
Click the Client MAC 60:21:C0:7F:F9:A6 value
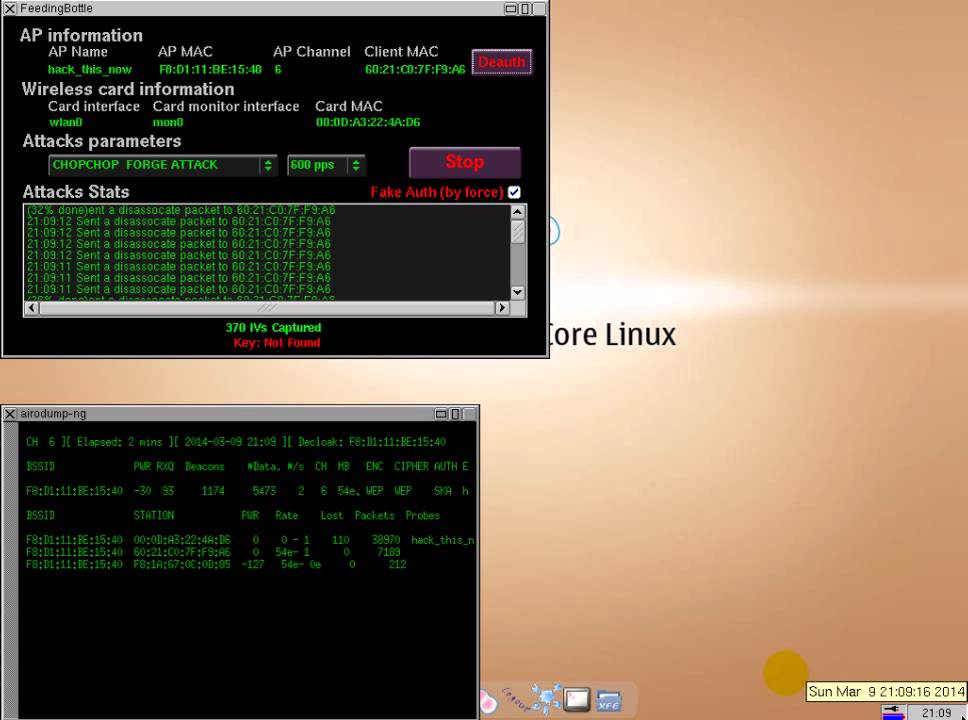point(415,69)
